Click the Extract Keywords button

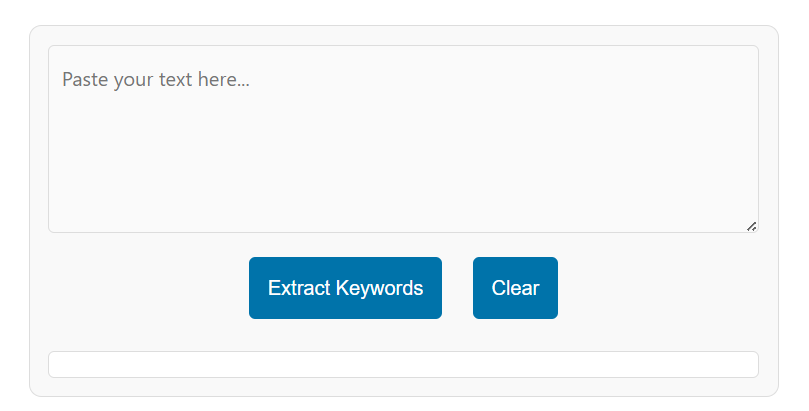point(345,288)
